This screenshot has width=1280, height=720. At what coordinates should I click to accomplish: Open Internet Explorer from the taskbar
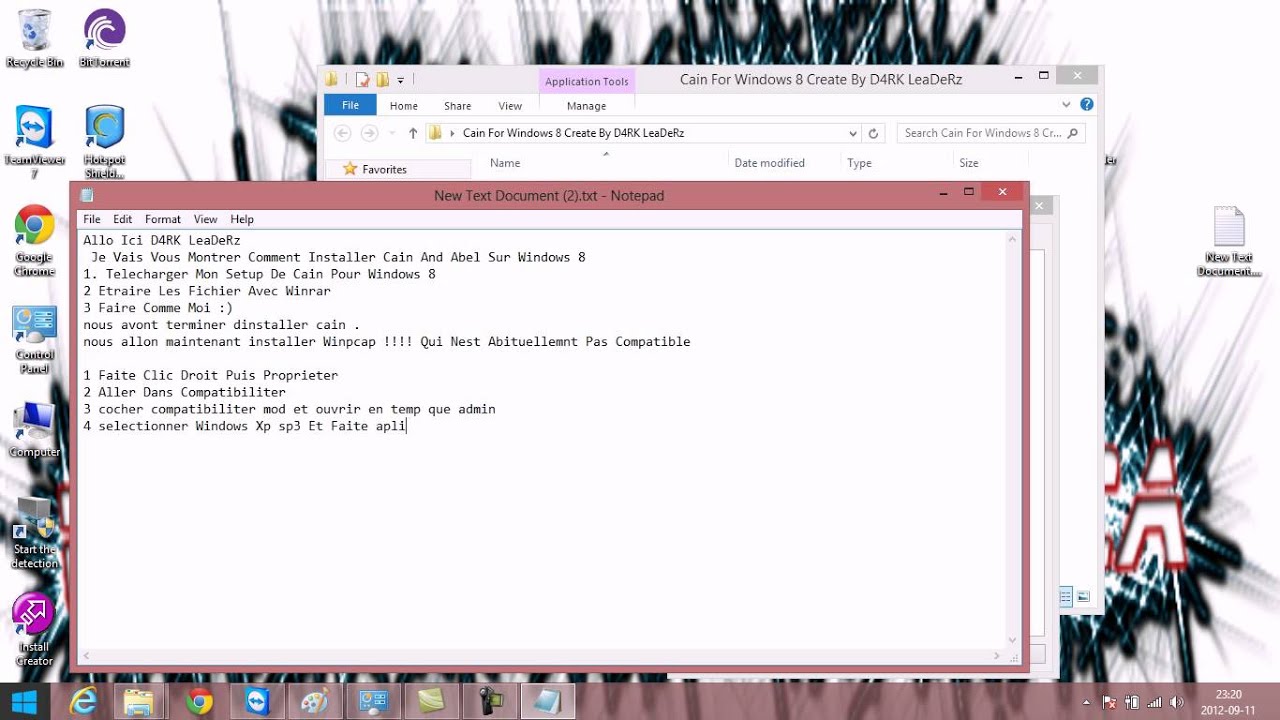pyautogui.click(x=83, y=701)
